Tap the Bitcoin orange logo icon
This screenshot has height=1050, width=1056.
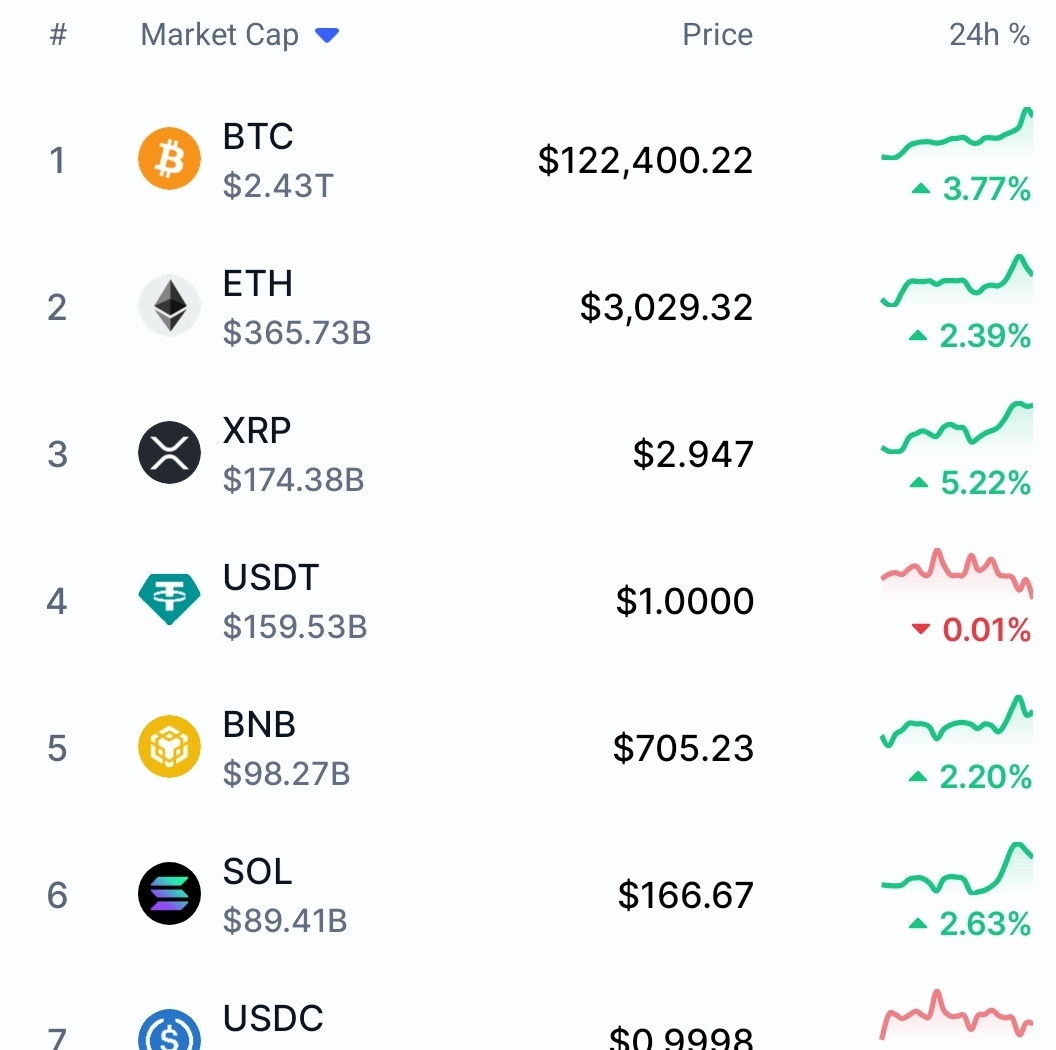pos(169,159)
